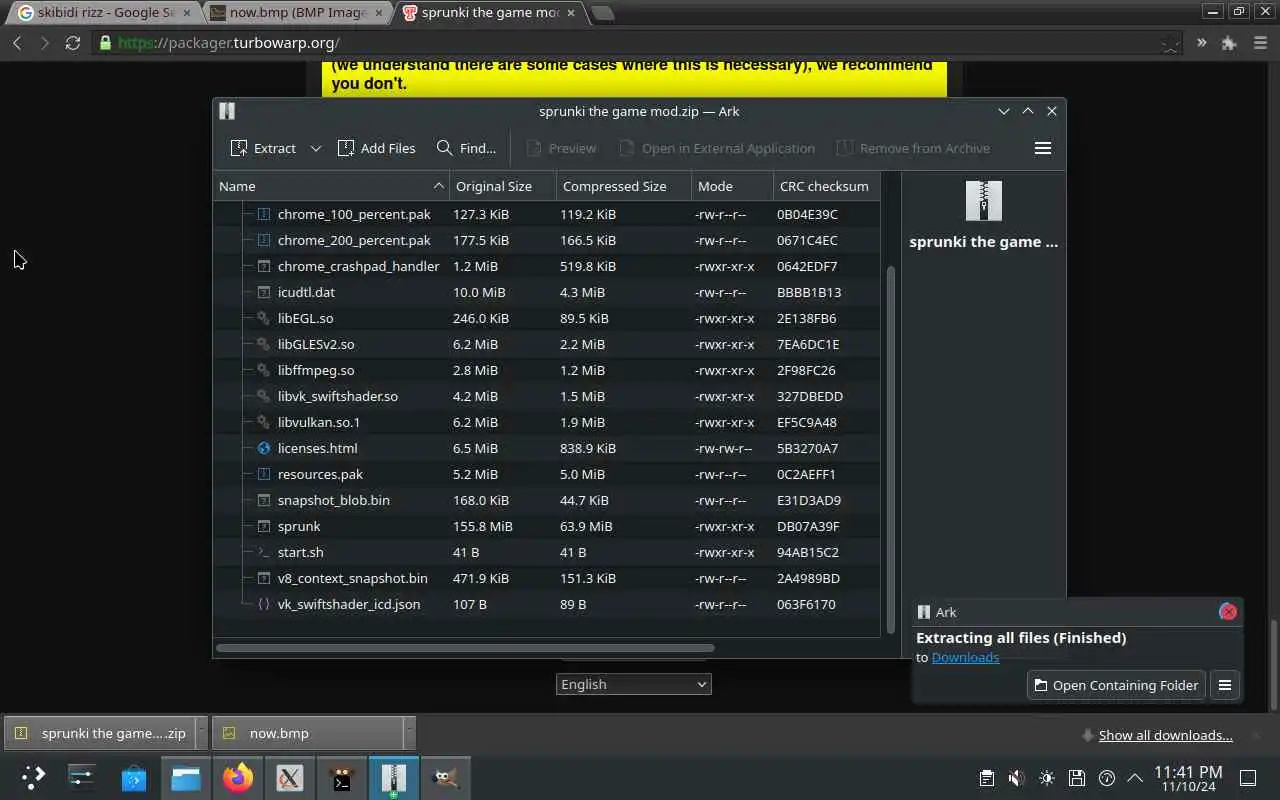The image size is (1280, 800).
Task: Select libffmpeg.so file
Action: pyautogui.click(x=547, y=370)
